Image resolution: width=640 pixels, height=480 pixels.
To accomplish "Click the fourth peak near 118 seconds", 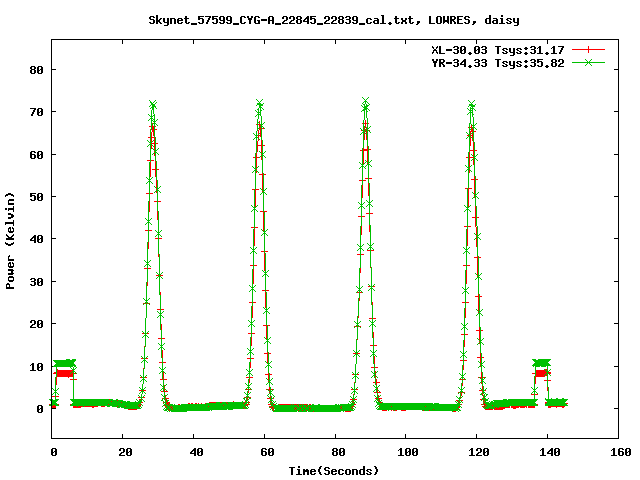I will point(471,104).
